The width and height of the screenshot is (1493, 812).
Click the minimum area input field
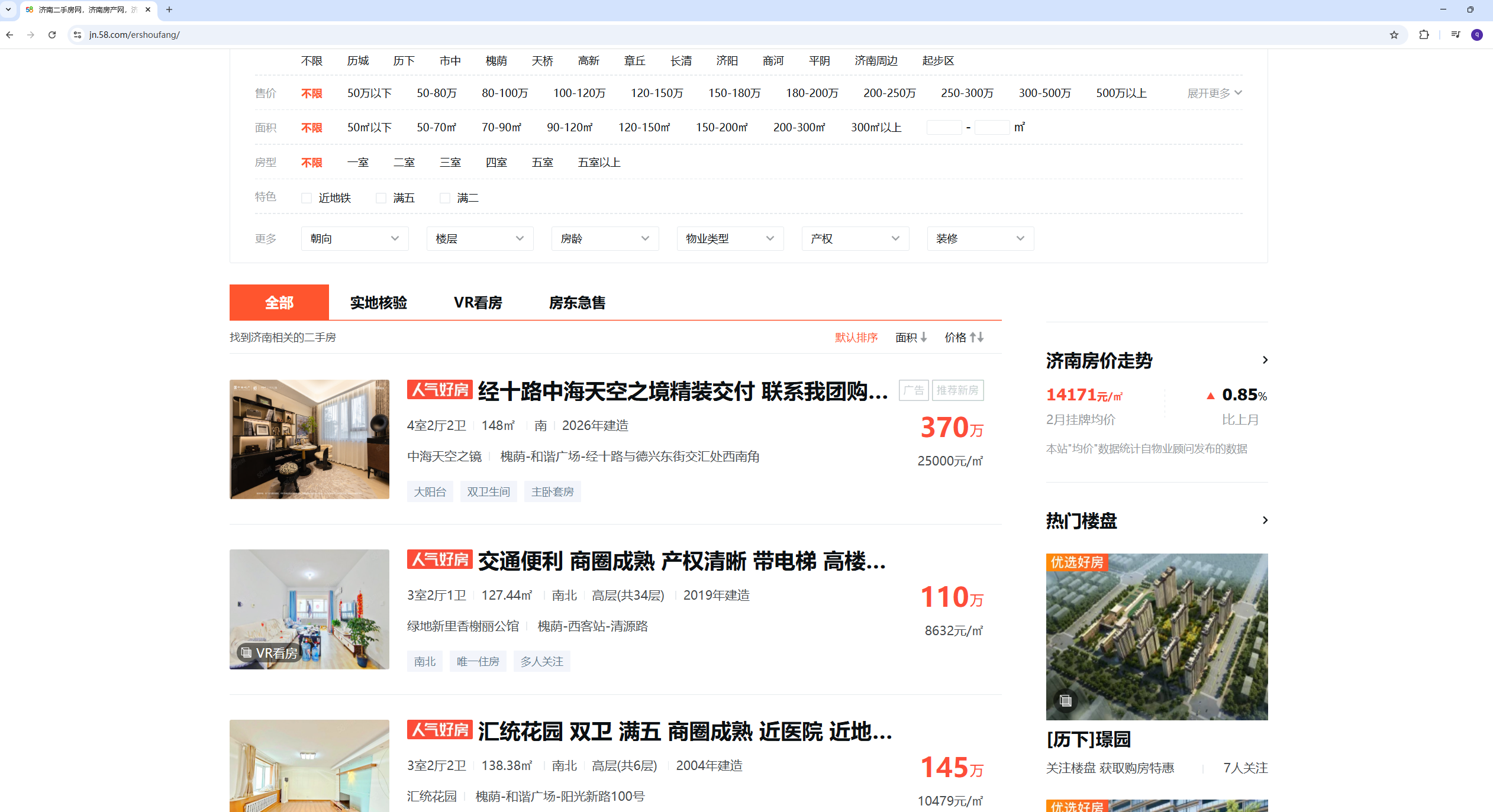coord(943,128)
